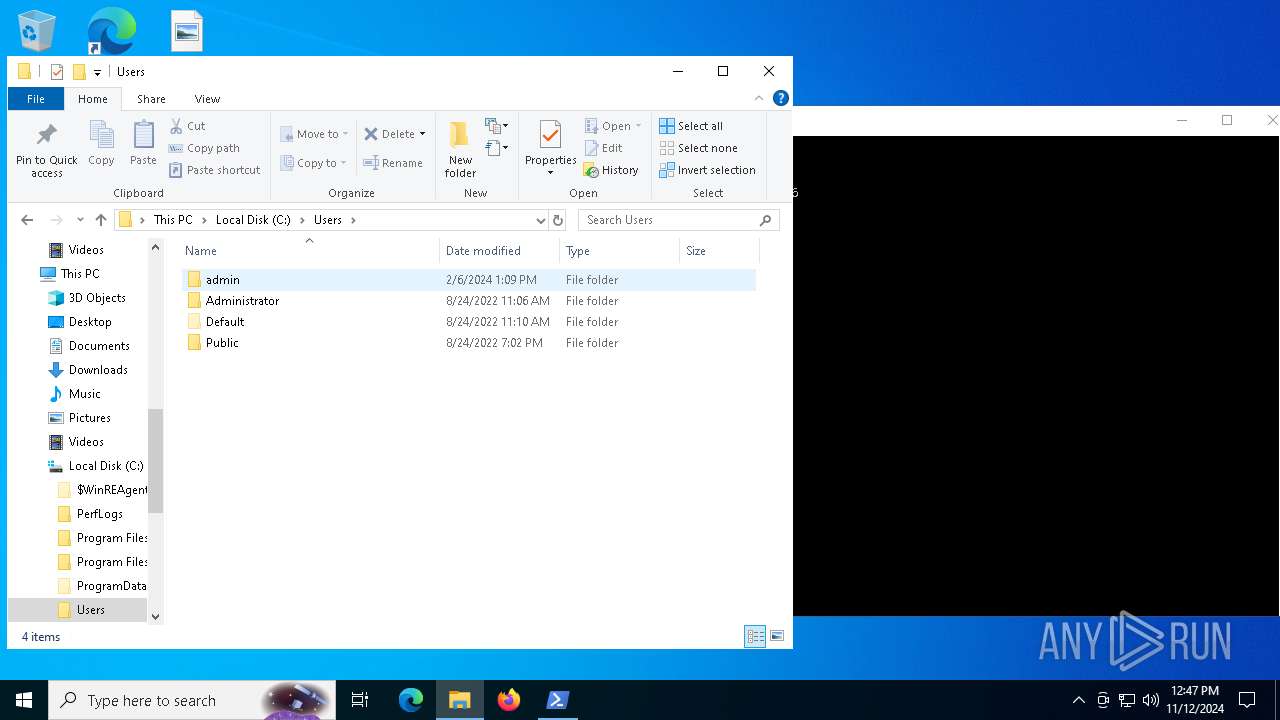Sort by Size column header
Viewport: 1280px width, 720px height.
point(719,251)
